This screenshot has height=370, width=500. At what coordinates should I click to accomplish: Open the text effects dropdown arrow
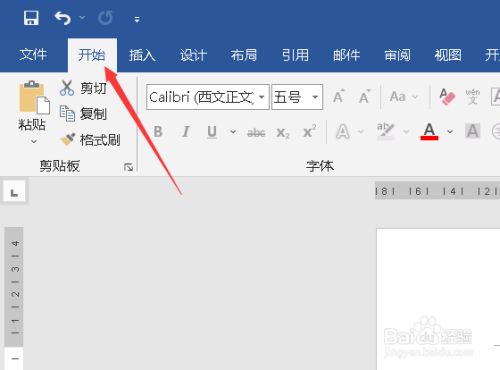click(360, 132)
